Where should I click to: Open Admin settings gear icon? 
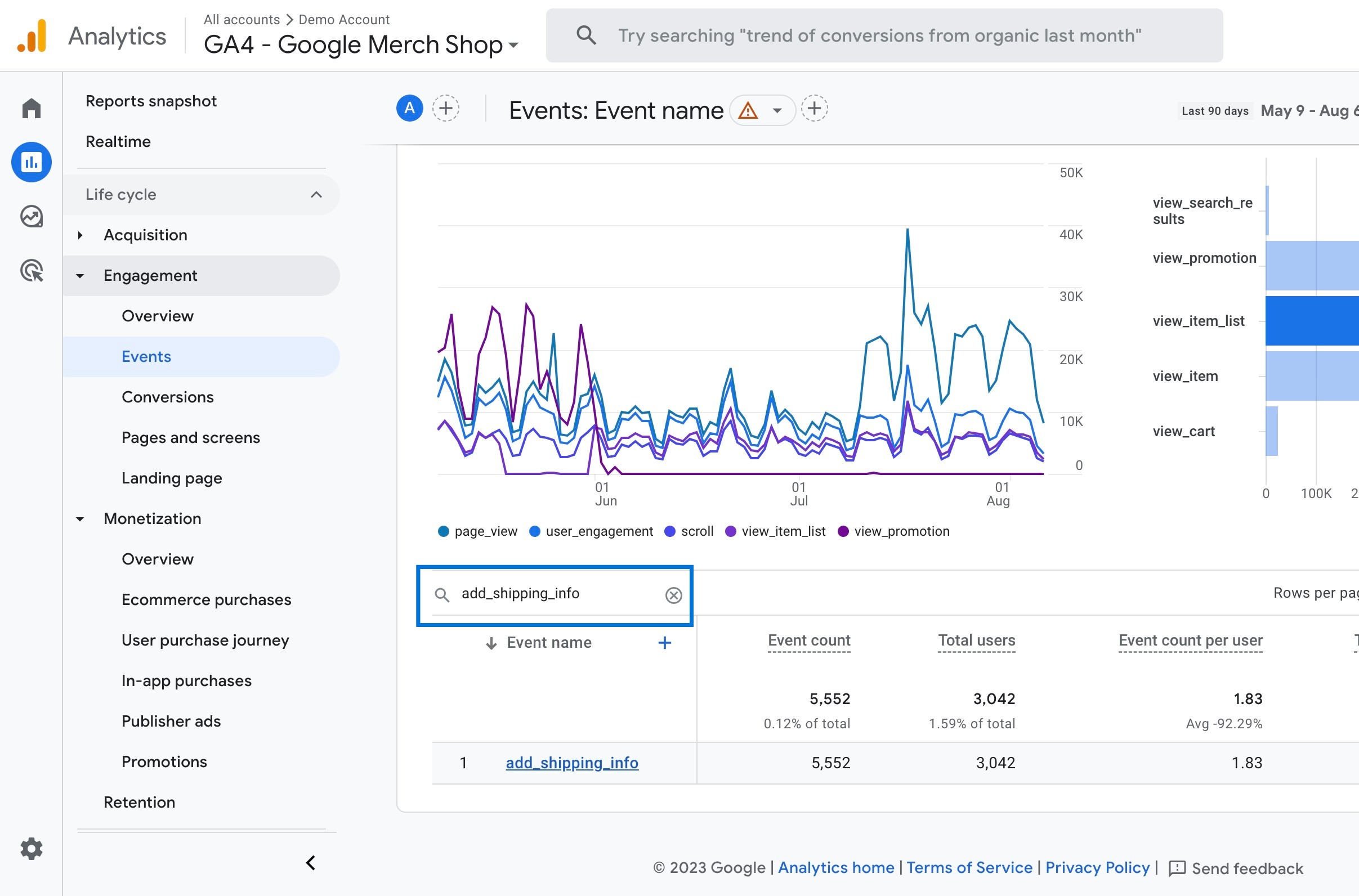(32, 849)
